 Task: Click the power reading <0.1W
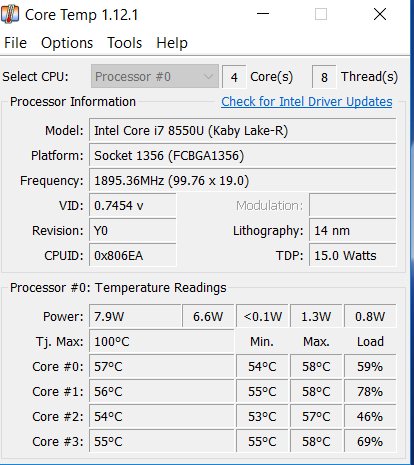262,316
